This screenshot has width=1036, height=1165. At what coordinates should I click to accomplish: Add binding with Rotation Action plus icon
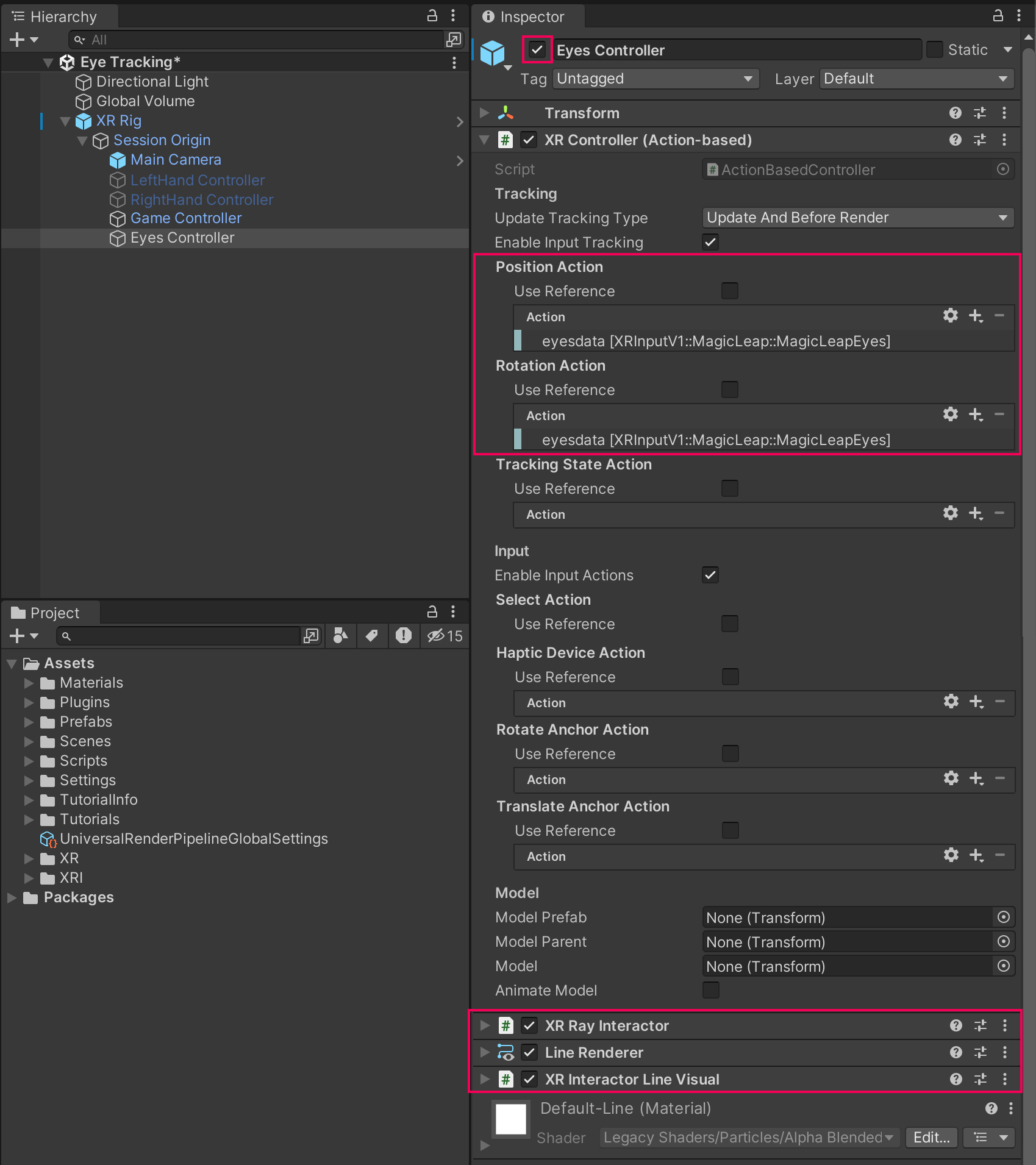click(x=976, y=415)
